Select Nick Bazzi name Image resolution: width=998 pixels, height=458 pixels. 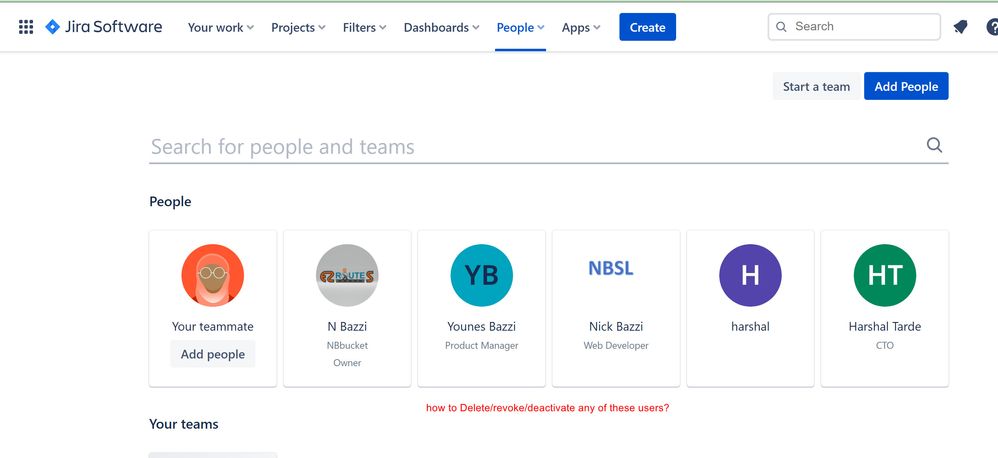click(616, 326)
